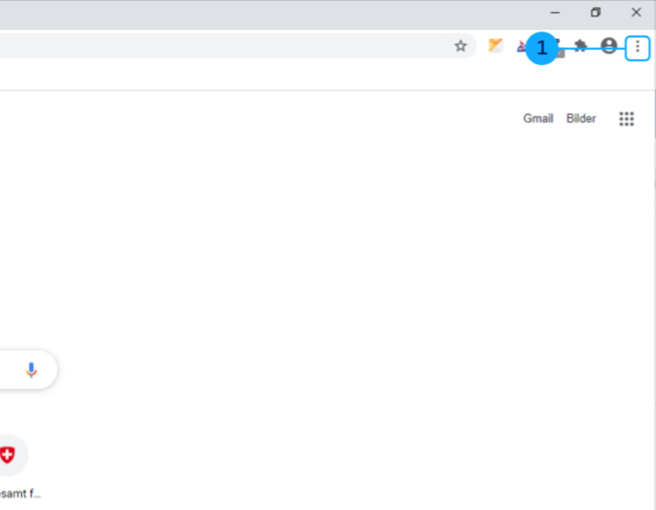Click the blue numbered callout marker 1

pyautogui.click(x=542, y=48)
